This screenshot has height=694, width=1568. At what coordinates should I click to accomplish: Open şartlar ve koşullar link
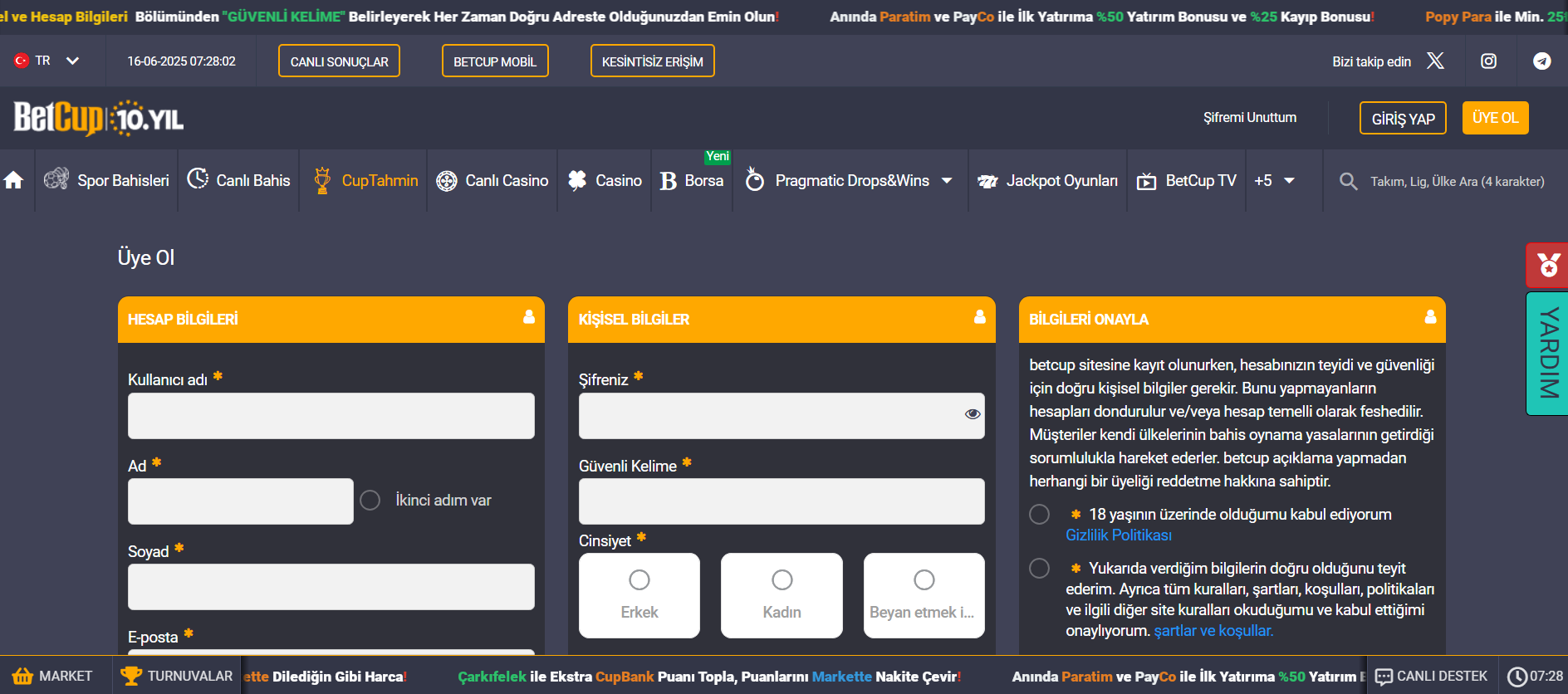click(1213, 631)
